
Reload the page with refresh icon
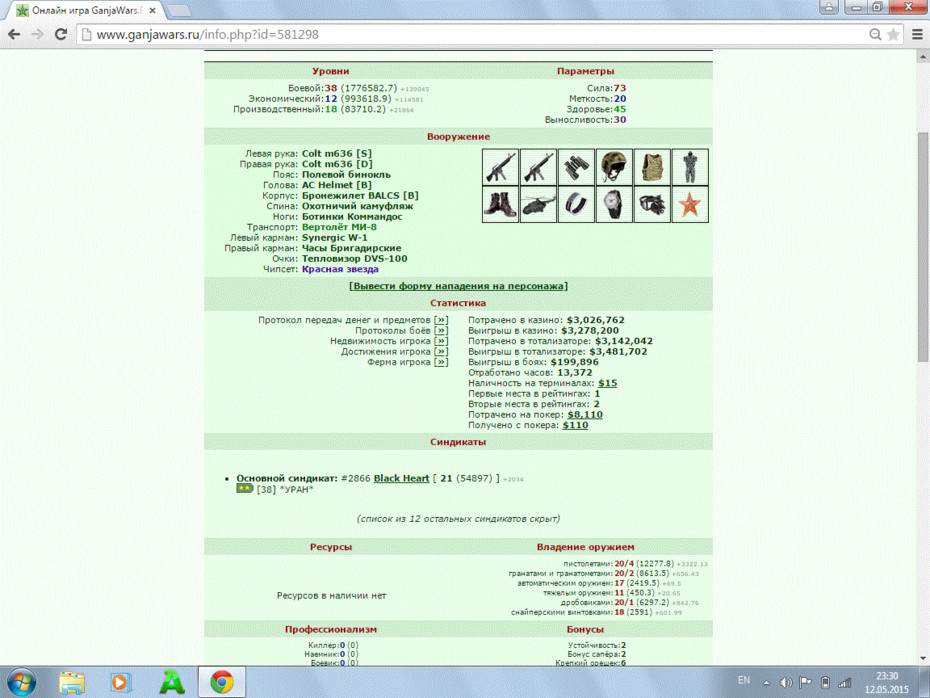[60, 34]
